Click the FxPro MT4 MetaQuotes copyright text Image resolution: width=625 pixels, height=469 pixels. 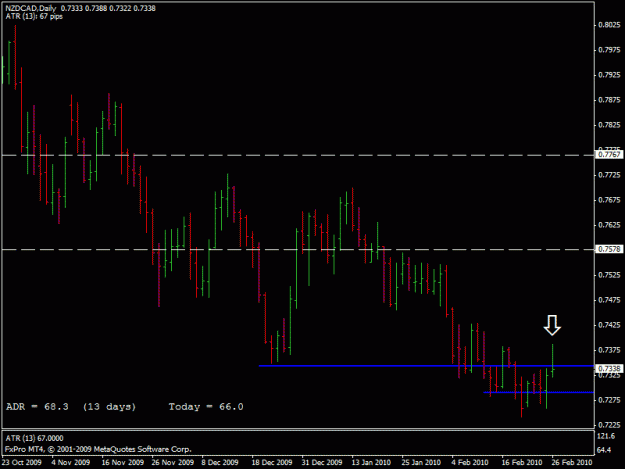click(98, 449)
